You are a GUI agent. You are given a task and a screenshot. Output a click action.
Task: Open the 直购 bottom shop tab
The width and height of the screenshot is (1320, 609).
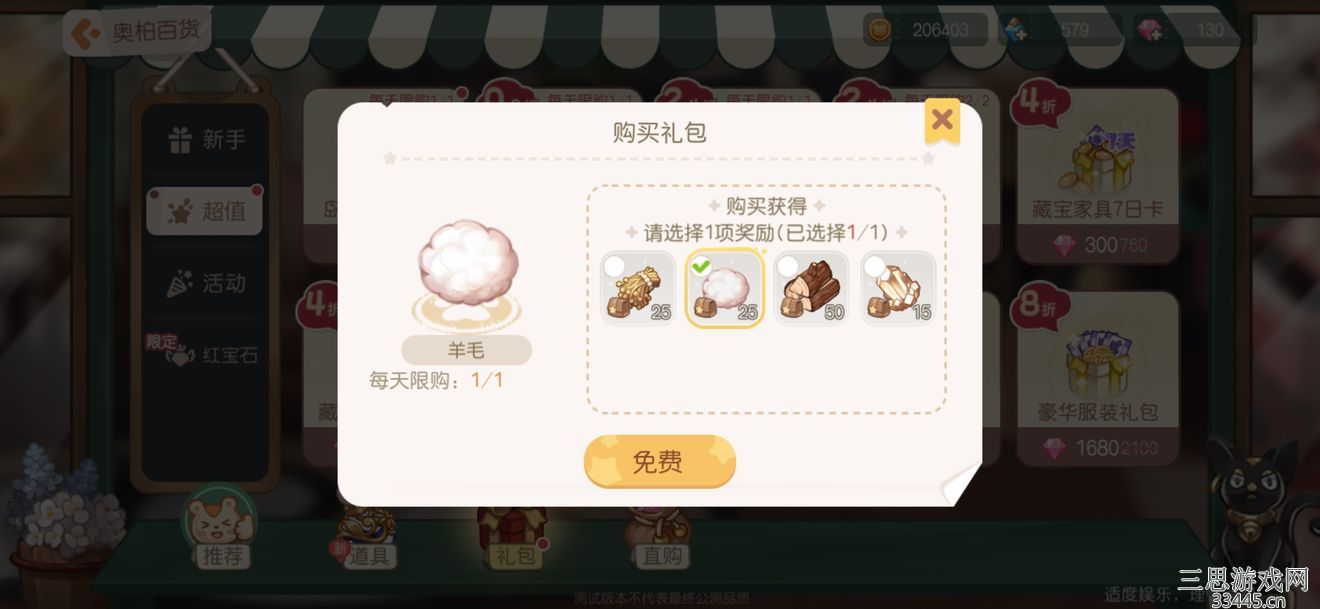click(x=661, y=537)
